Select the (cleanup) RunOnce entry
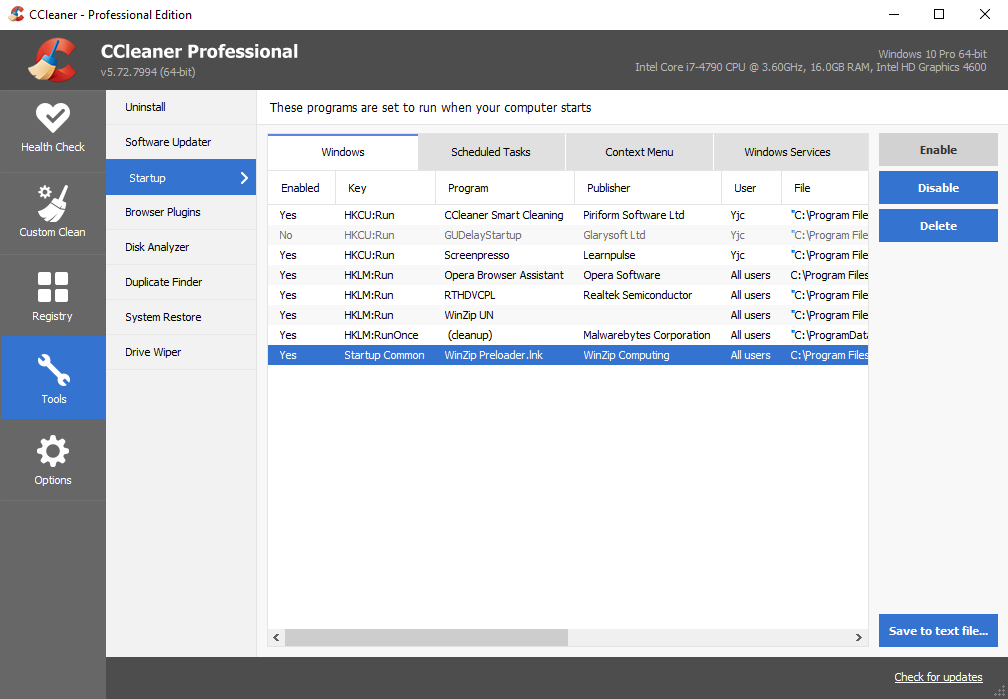 [x=568, y=335]
